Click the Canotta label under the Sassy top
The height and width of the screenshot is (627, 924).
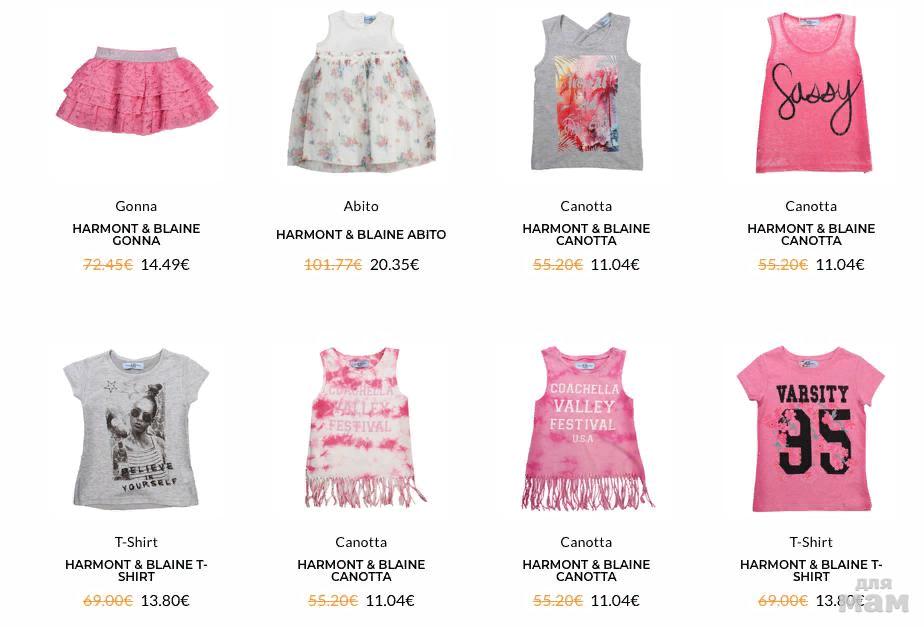coord(811,206)
